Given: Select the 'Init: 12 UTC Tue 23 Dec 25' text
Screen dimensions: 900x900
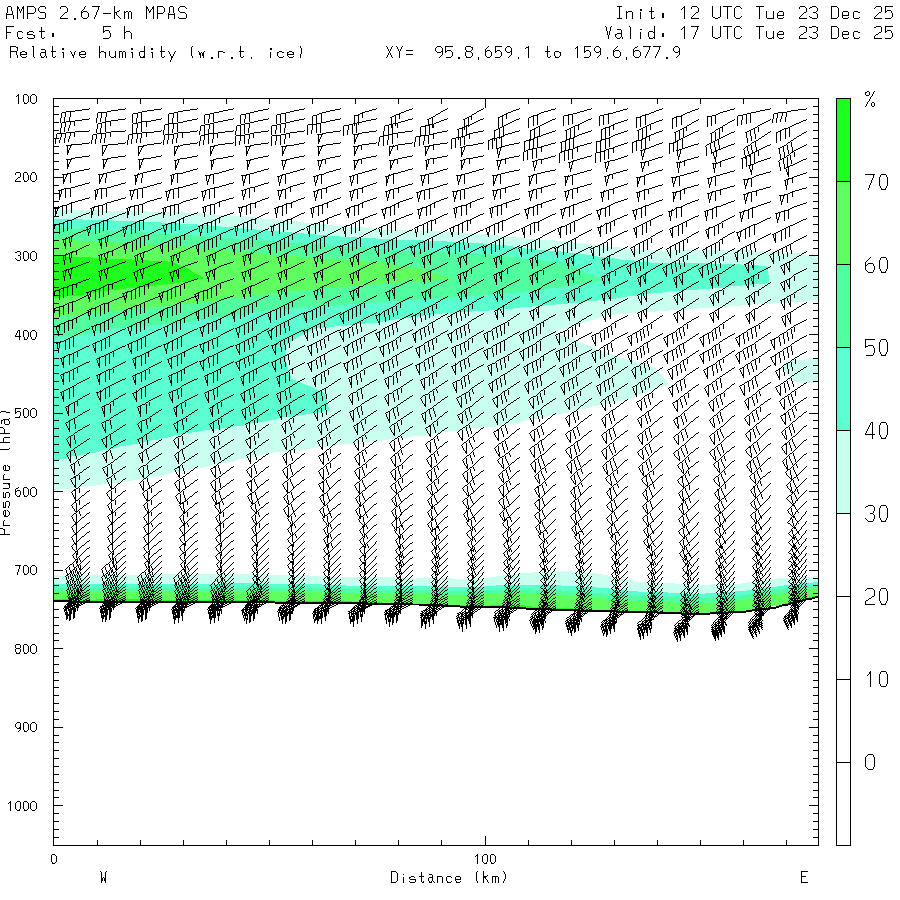Looking at the screenshot, I should 754,13.
